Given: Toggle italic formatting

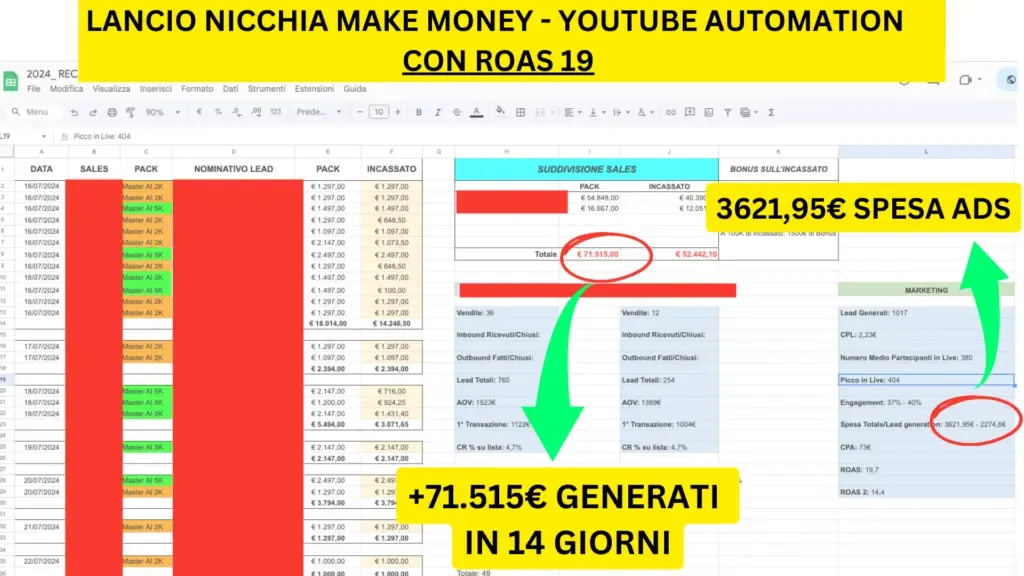Looking at the screenshot, I should coord(438,112).
